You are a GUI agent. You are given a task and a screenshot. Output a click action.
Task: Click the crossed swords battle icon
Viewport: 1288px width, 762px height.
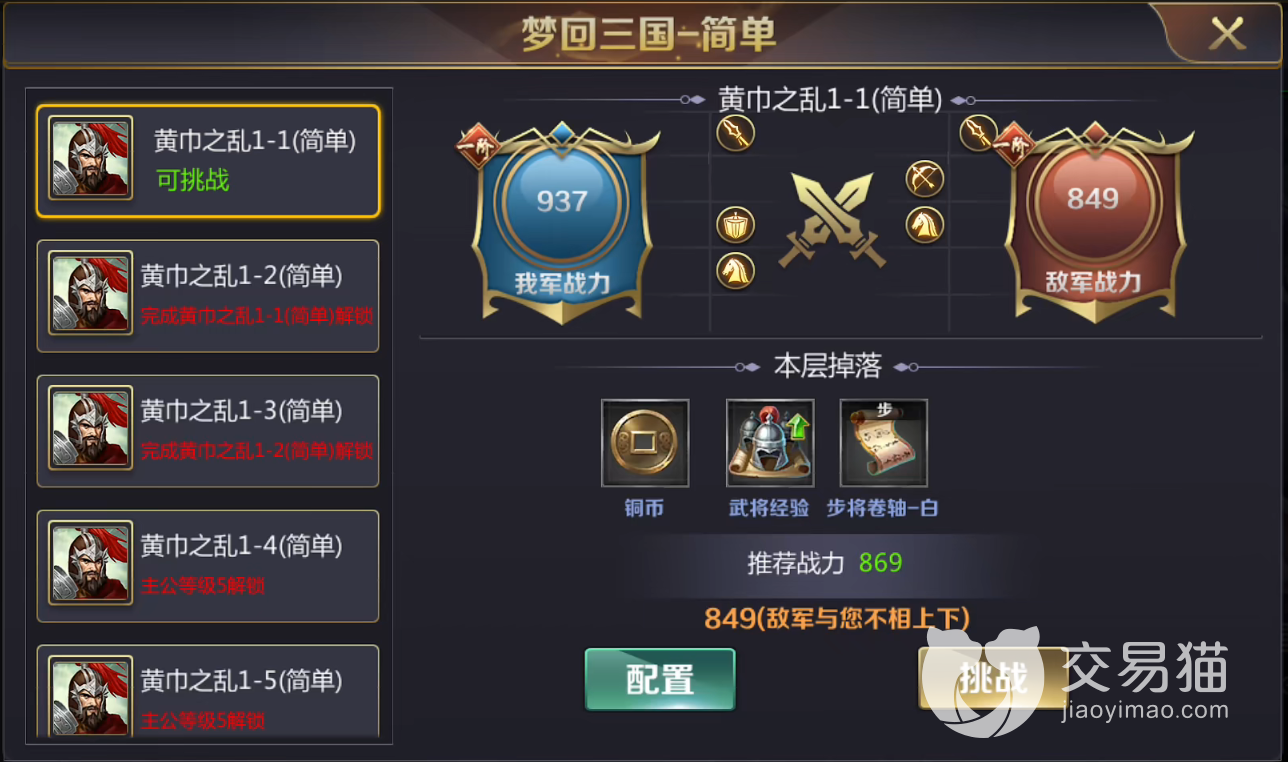tap(832, 219)
